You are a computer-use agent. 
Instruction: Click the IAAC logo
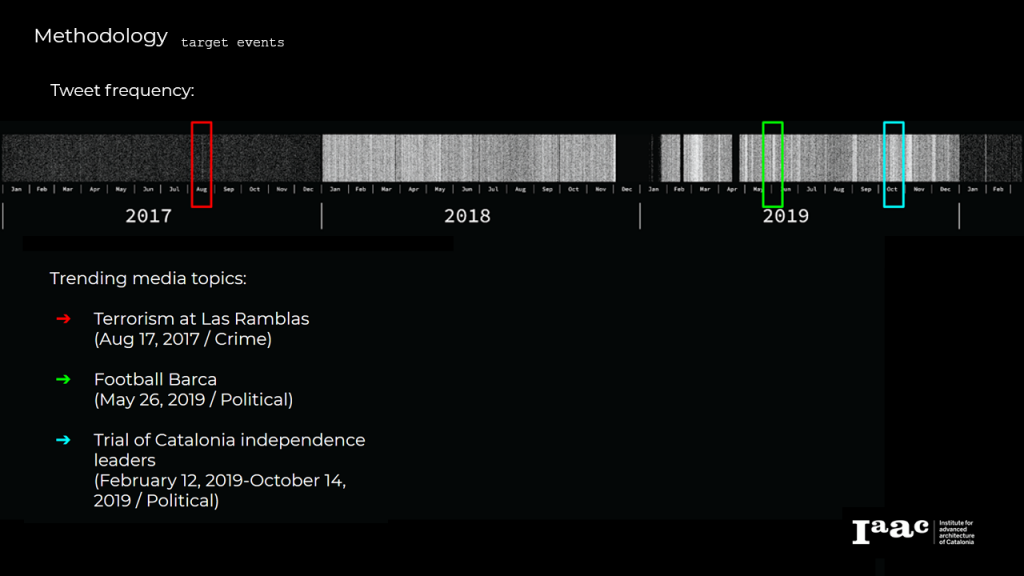pyautogui.click(x=889, y=532)
